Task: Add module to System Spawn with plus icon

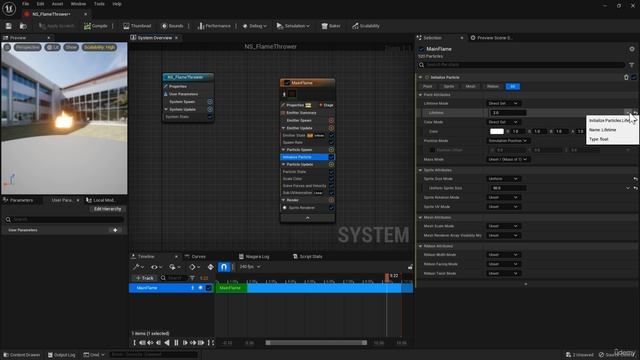Action: [x=210, y=102]
